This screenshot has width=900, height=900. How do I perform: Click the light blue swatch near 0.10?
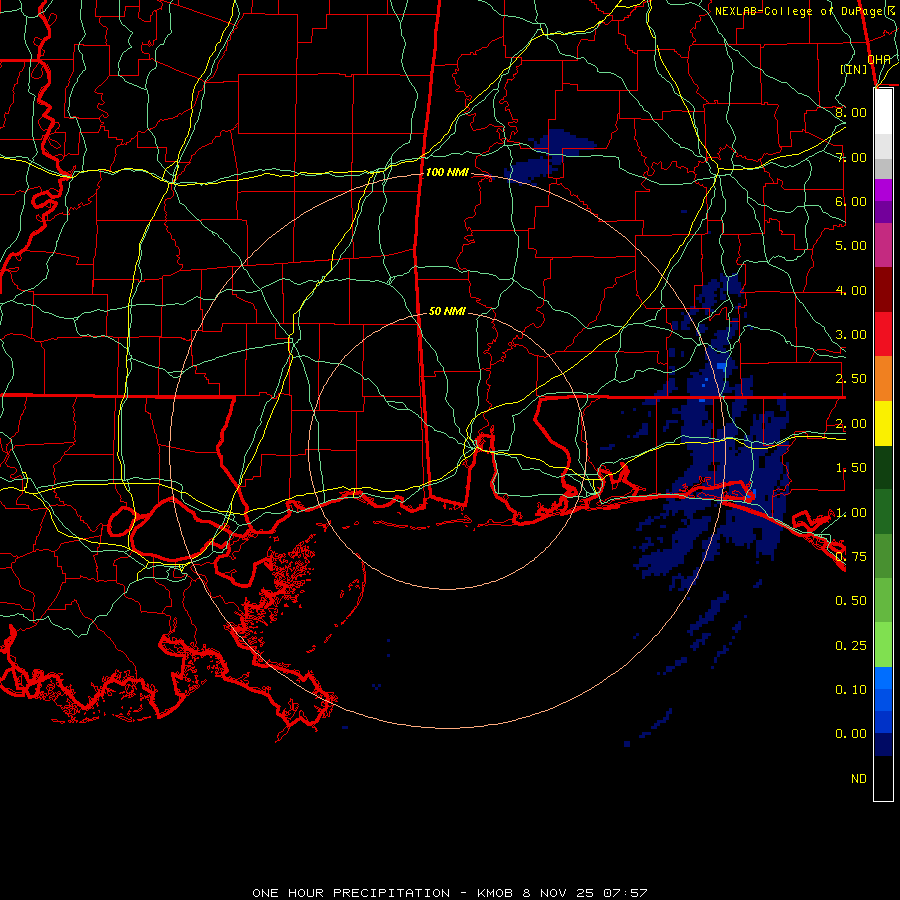883,678
